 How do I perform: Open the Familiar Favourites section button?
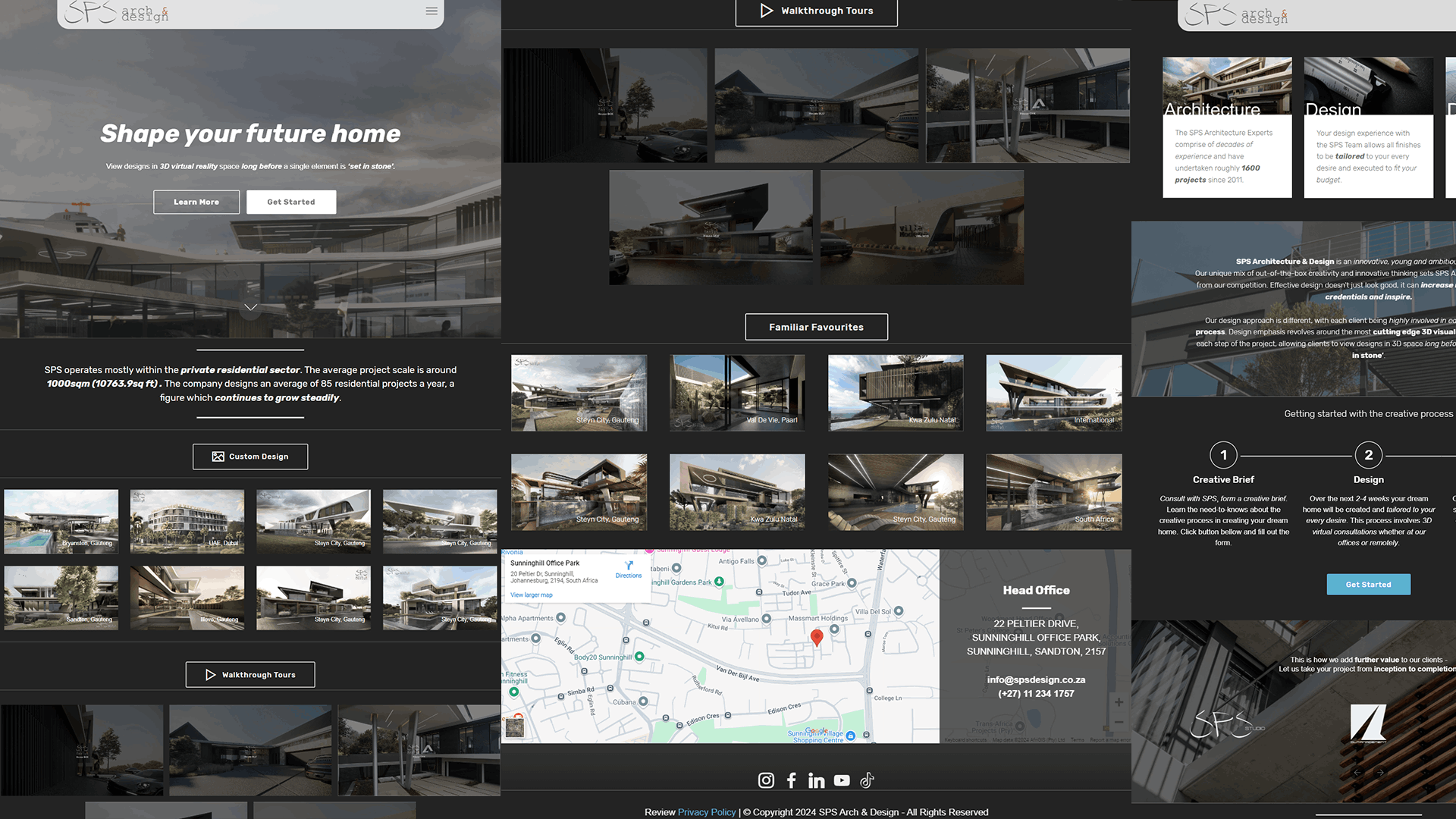click(x=816, y=327)
